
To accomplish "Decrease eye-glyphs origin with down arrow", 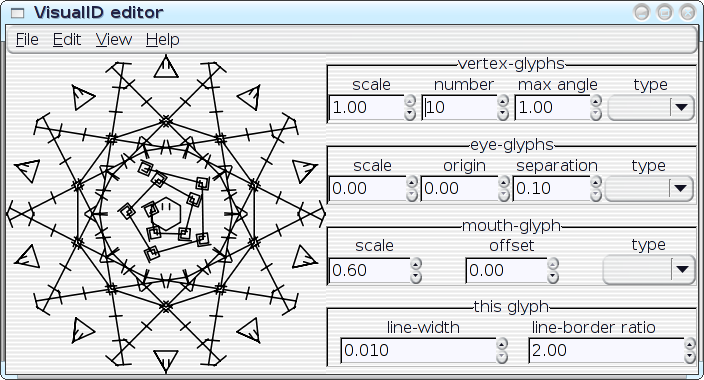I will click(x=504, y=195).
